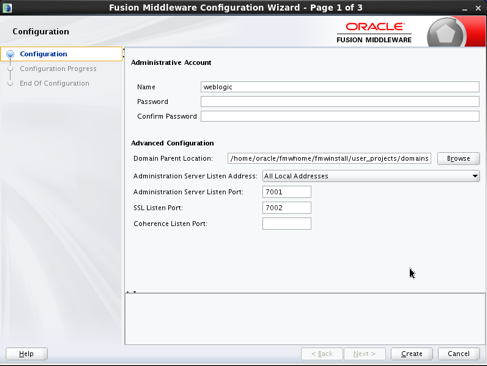
Task: Focus the Confirm Password field
Action: click(340, 116)
